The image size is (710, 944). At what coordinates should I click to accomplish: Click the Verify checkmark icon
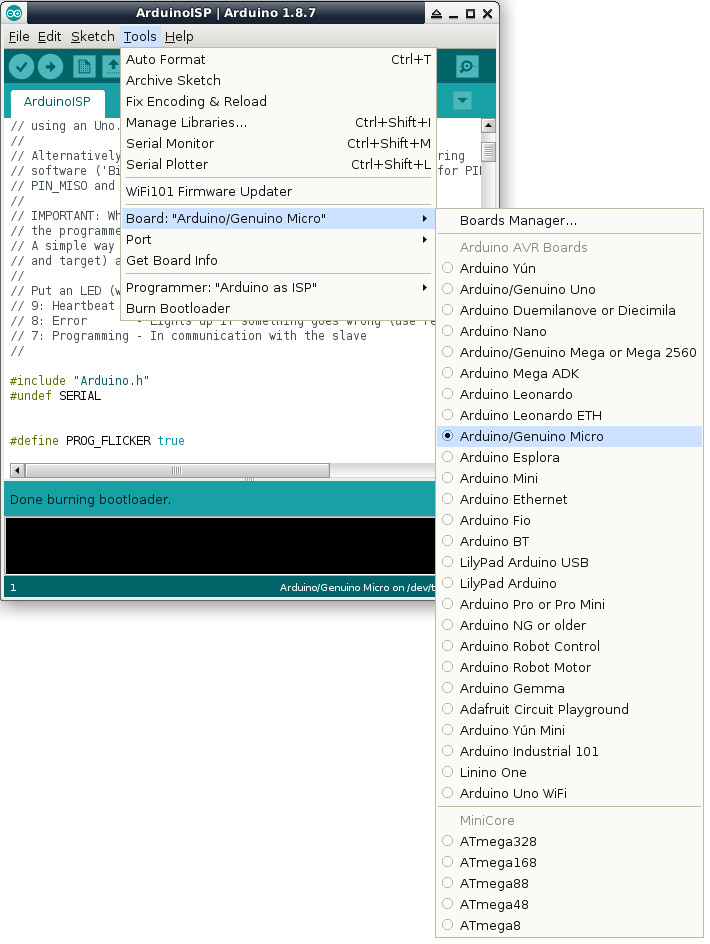(x=21, y=66)
